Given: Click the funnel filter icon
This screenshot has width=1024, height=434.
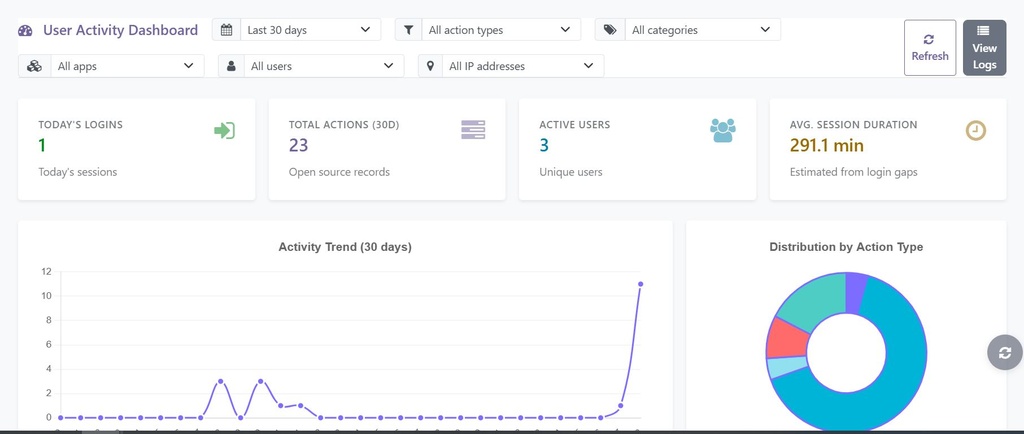Looking at the screenshot, I should (x=409, y=30).
